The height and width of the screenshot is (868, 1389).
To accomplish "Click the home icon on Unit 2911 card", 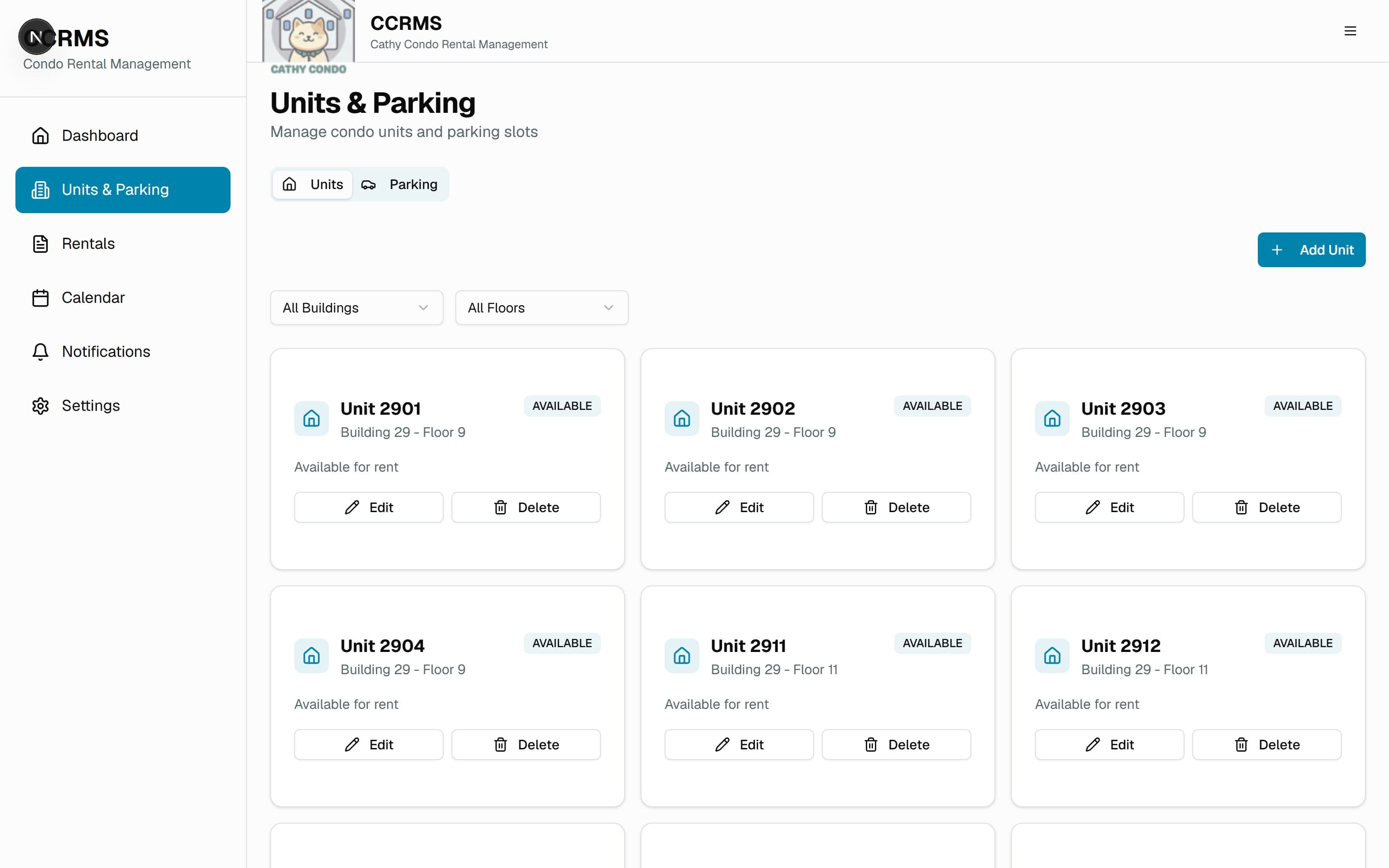I will point(682,656).
